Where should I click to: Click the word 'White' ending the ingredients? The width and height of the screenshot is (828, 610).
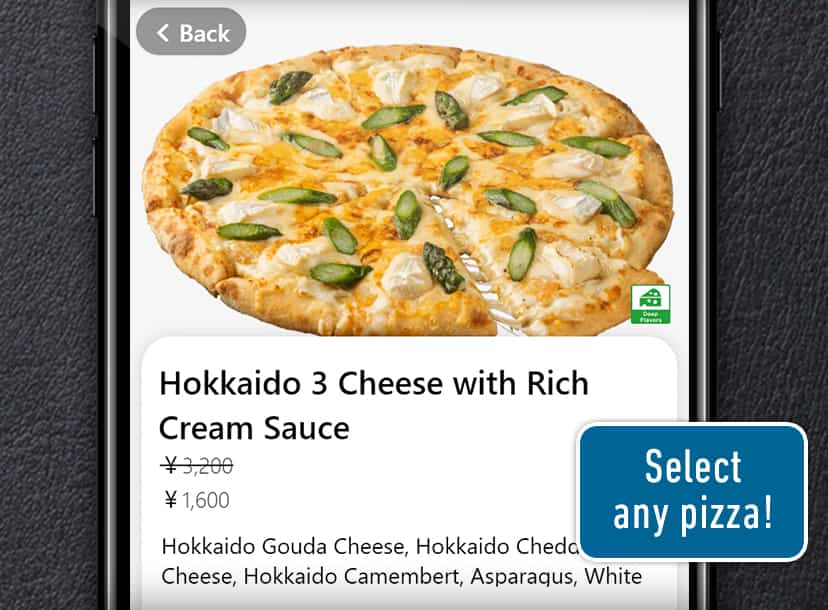tap(613, 576)
